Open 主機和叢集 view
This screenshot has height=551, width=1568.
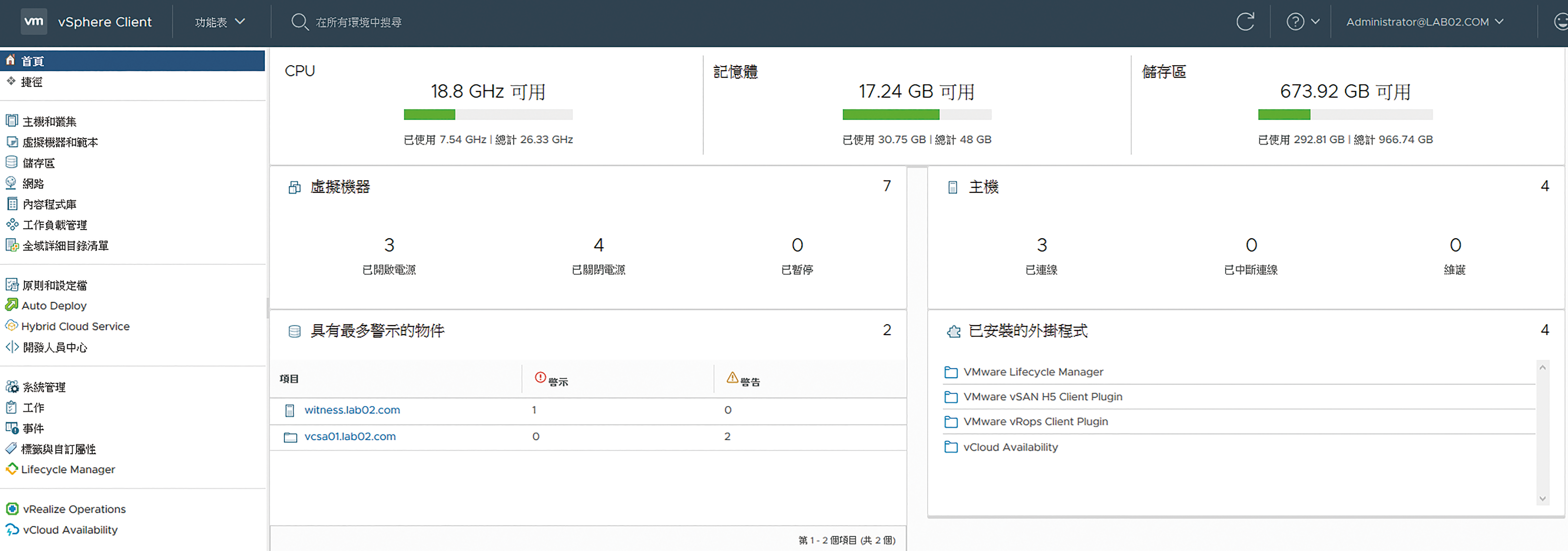coord(49,122)
